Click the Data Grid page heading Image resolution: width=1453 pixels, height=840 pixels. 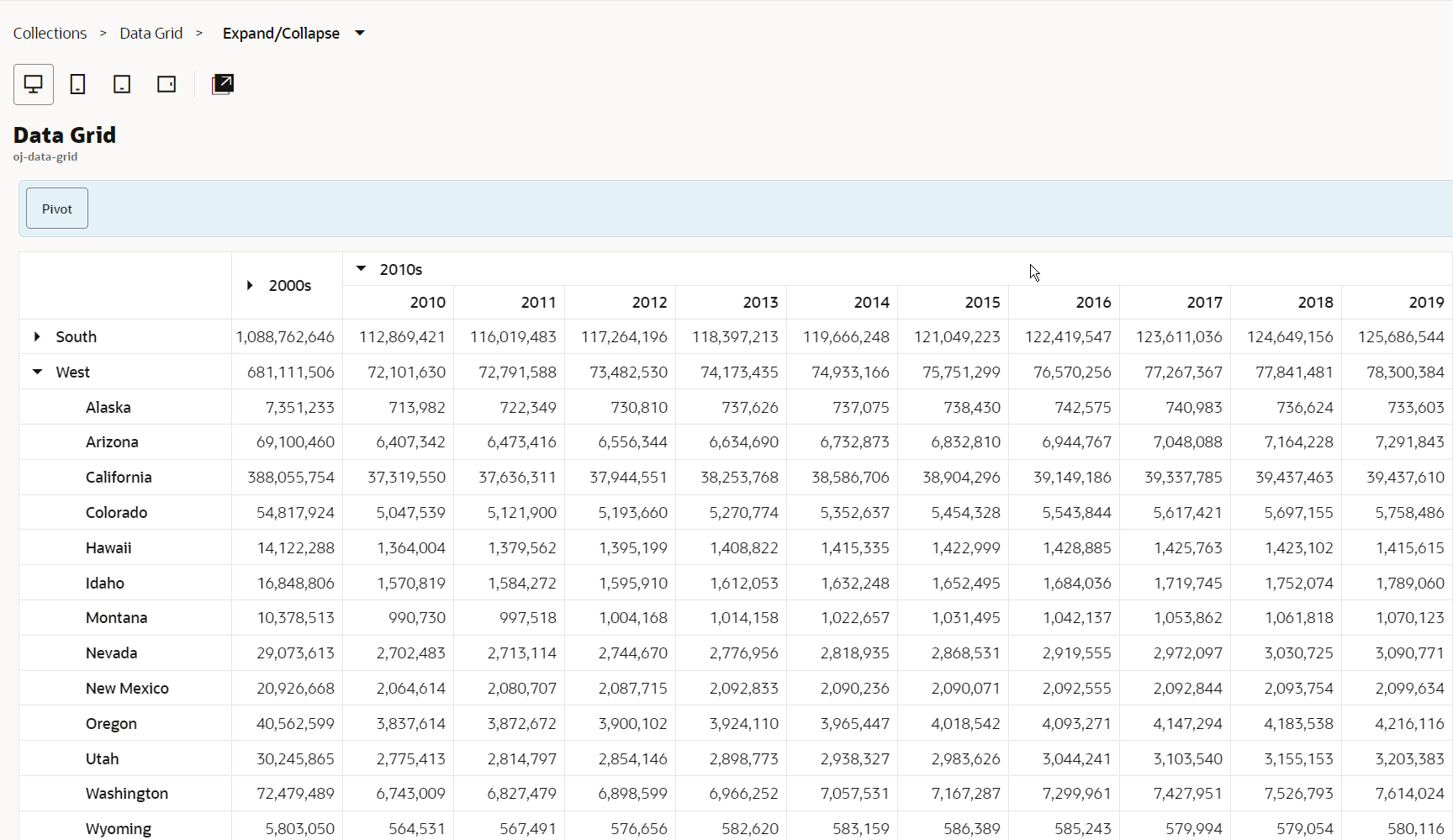(65, 135)
